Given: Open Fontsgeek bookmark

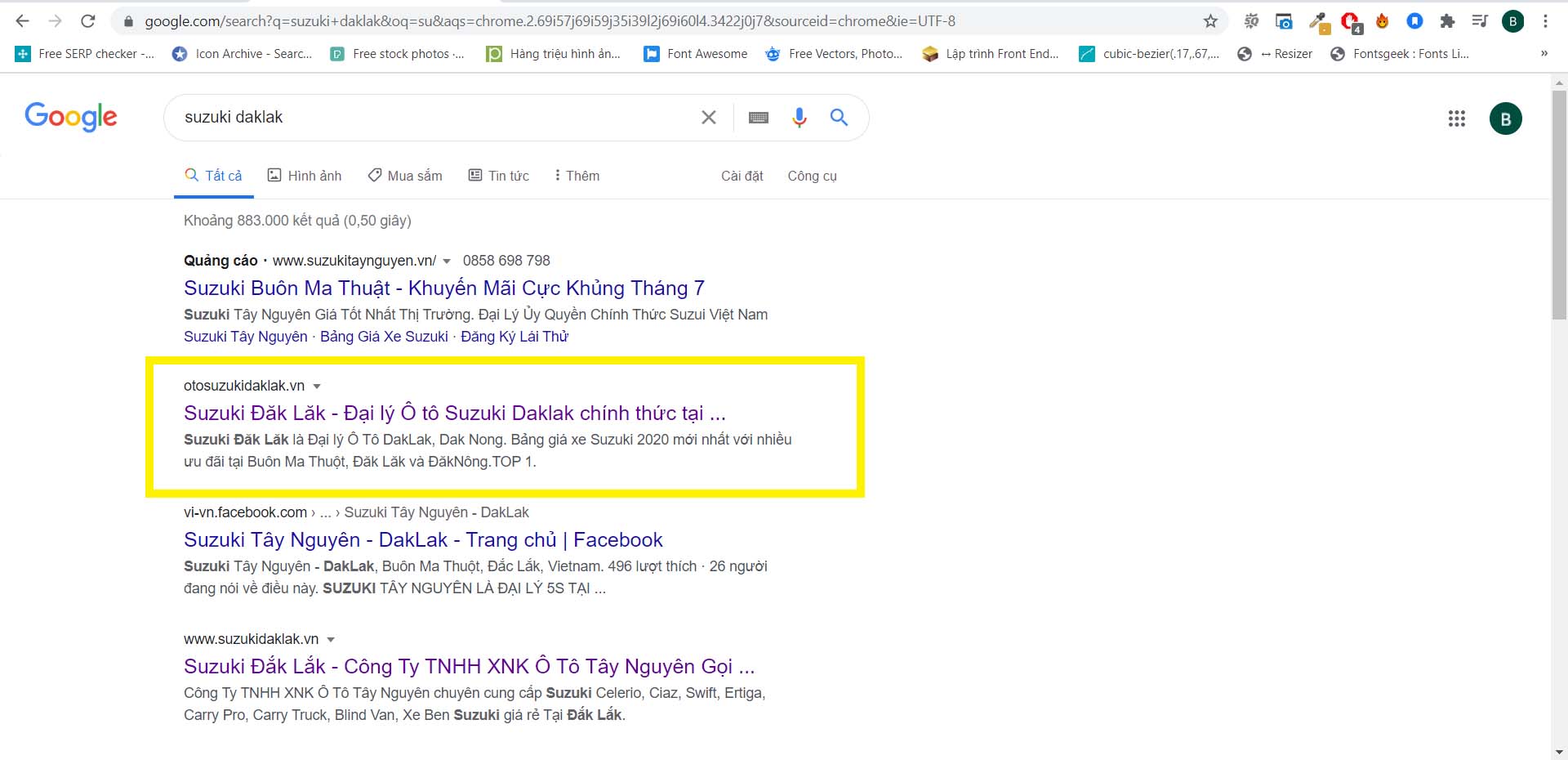Looking at the screenshot, I should (1400, 54).
